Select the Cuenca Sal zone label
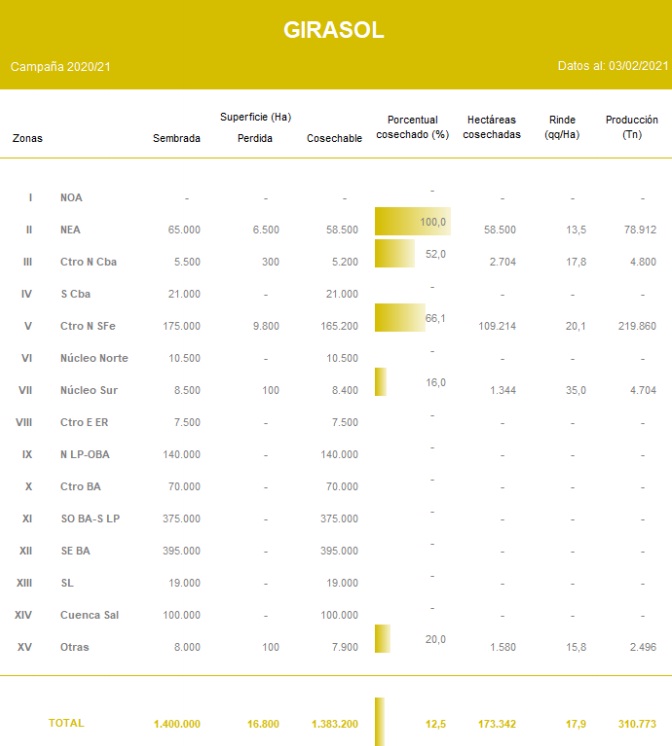Screen dimensions: 672x746 point(89,615)
